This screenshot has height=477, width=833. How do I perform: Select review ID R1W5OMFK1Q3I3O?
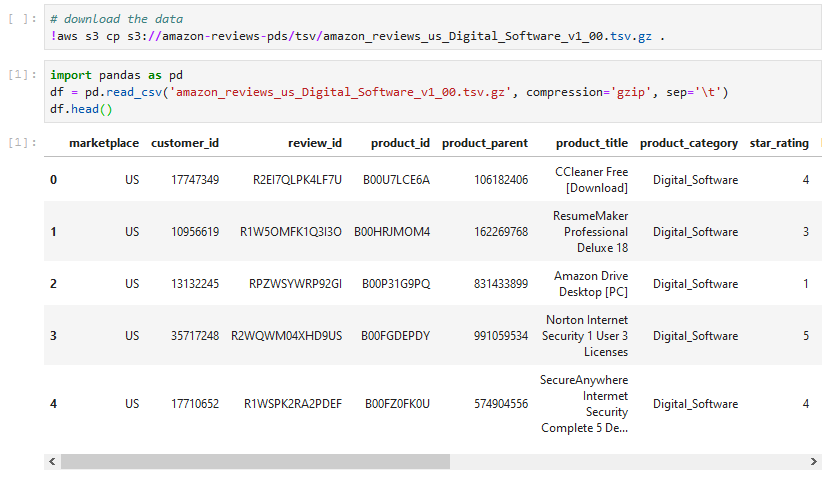click(291, 232)
